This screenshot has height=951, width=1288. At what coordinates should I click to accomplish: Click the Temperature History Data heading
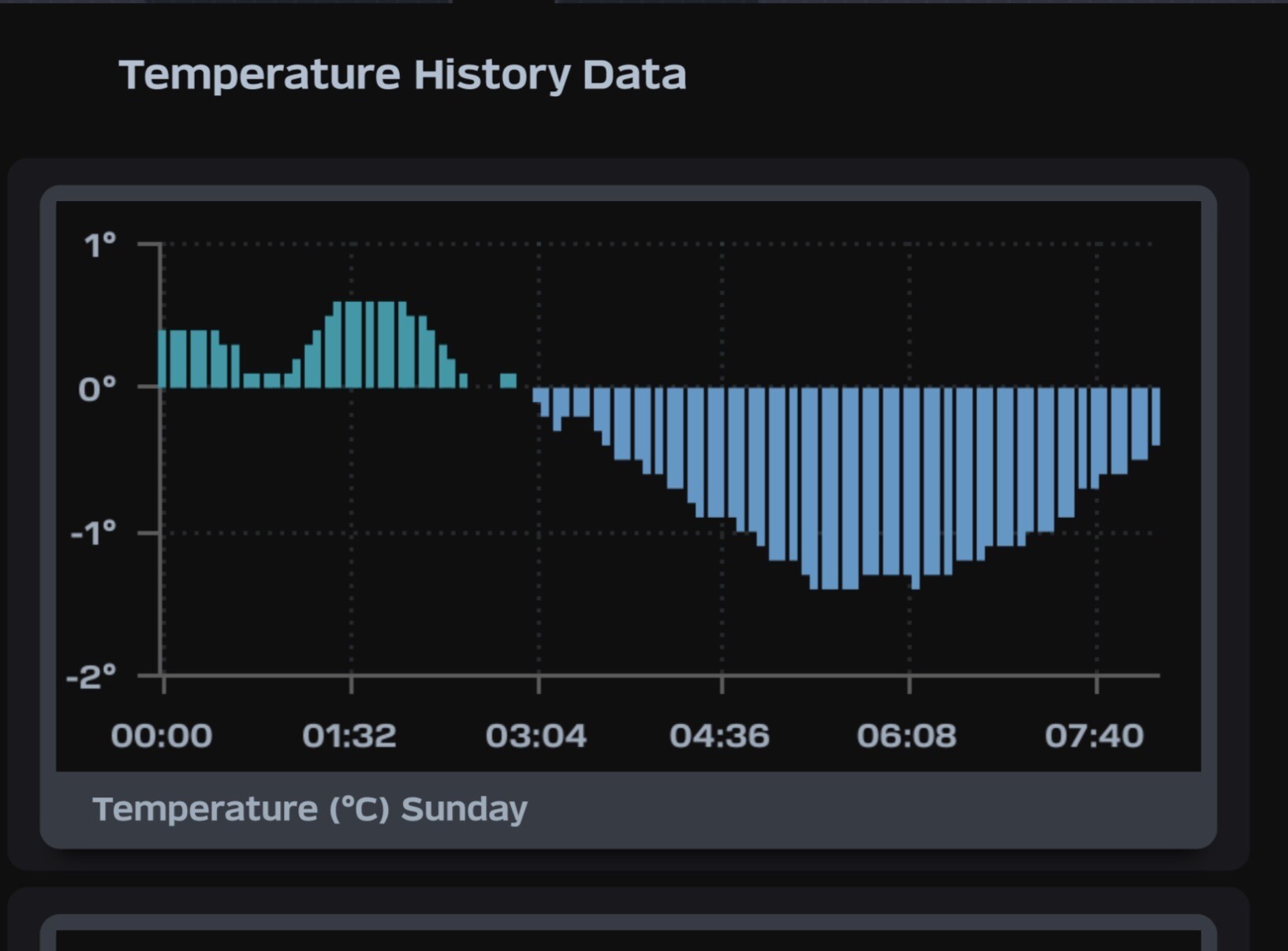pos(402,75)
